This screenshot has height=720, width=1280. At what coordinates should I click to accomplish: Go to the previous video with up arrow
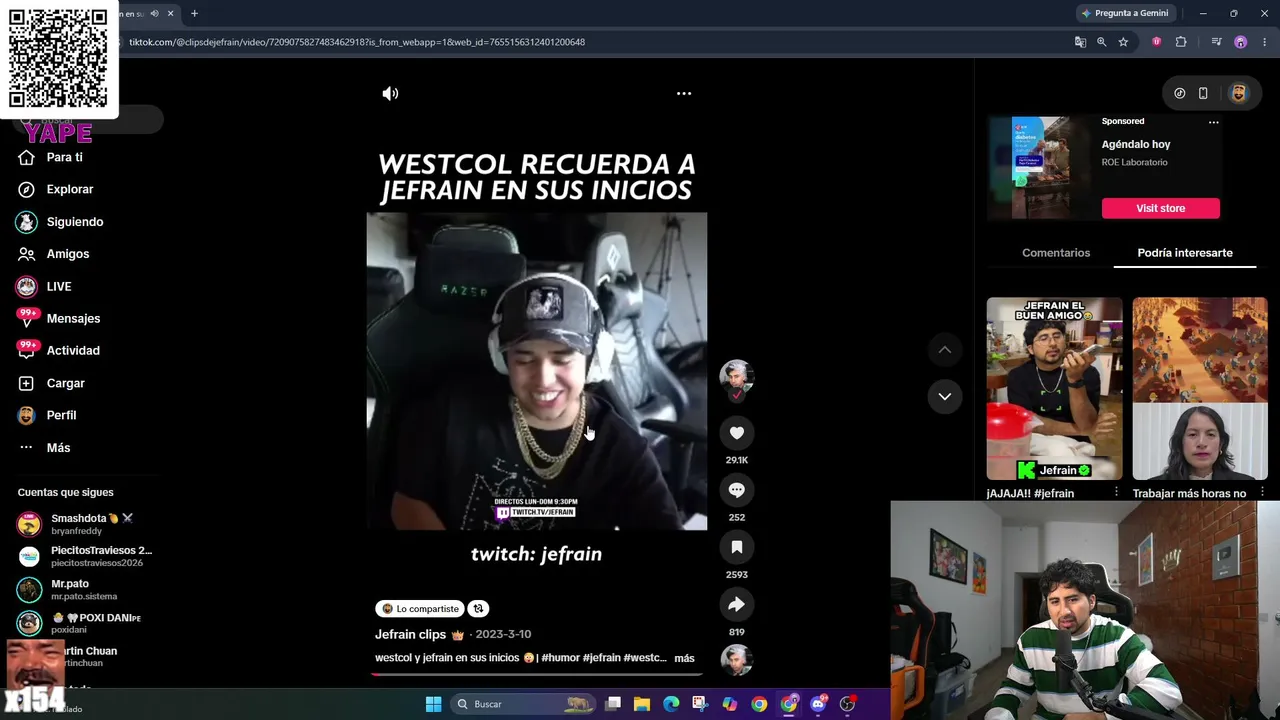pos(944,350)
